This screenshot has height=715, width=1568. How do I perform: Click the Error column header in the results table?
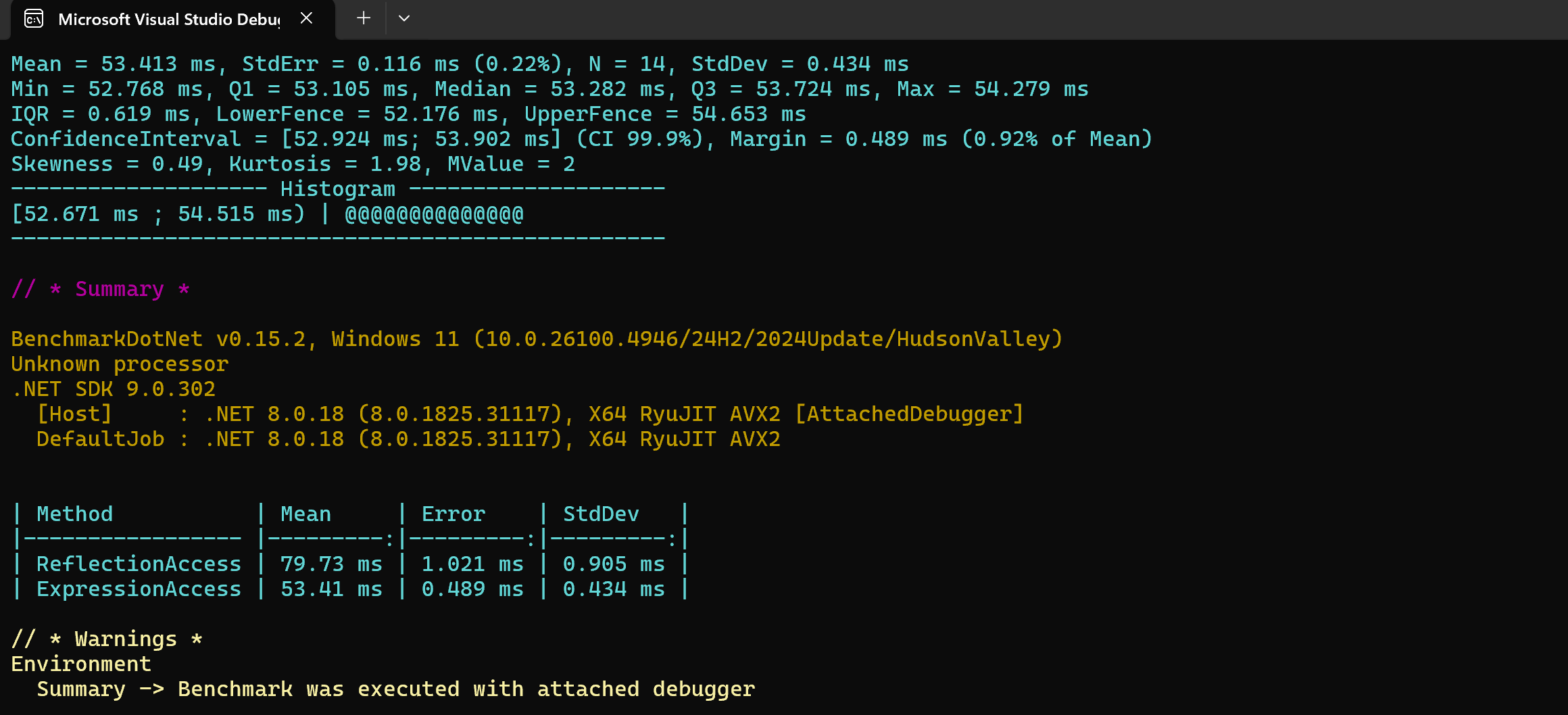coord(453,514)
